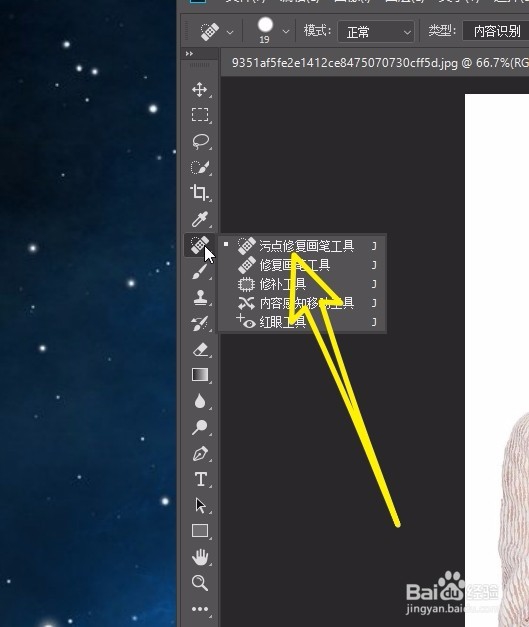Image resolution: width=529 pixels, height=627 pixels.
Task: Select the Quick Selection tool
Action: pos(200,168)
